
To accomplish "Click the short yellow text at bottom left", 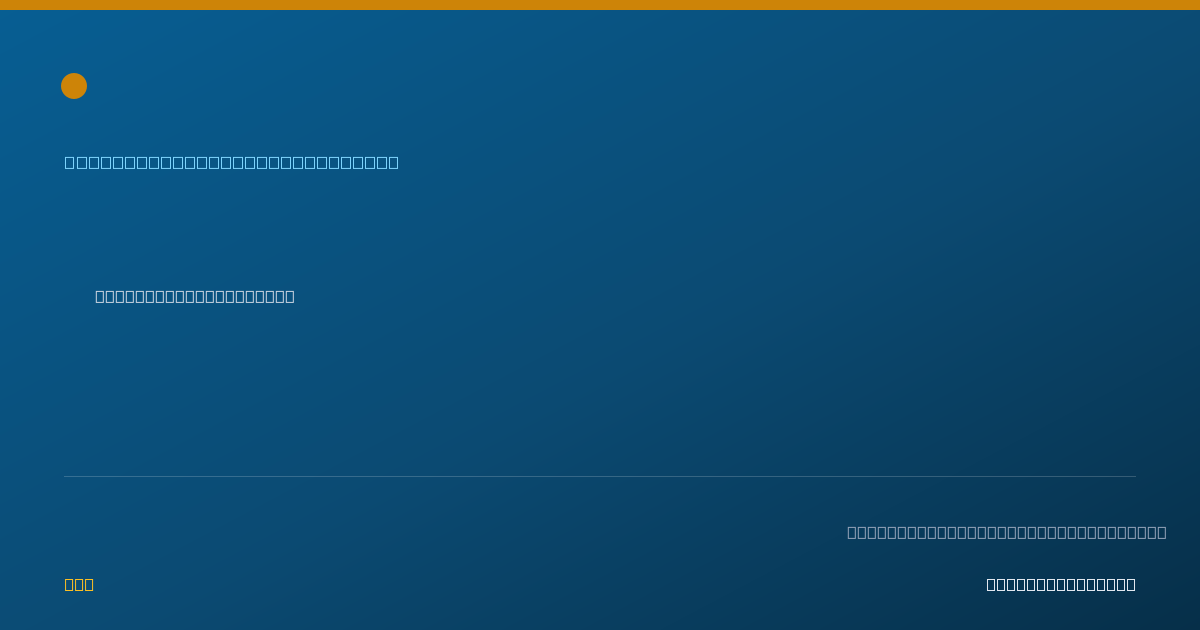I will pyautogui.click(x=79, y=584).
